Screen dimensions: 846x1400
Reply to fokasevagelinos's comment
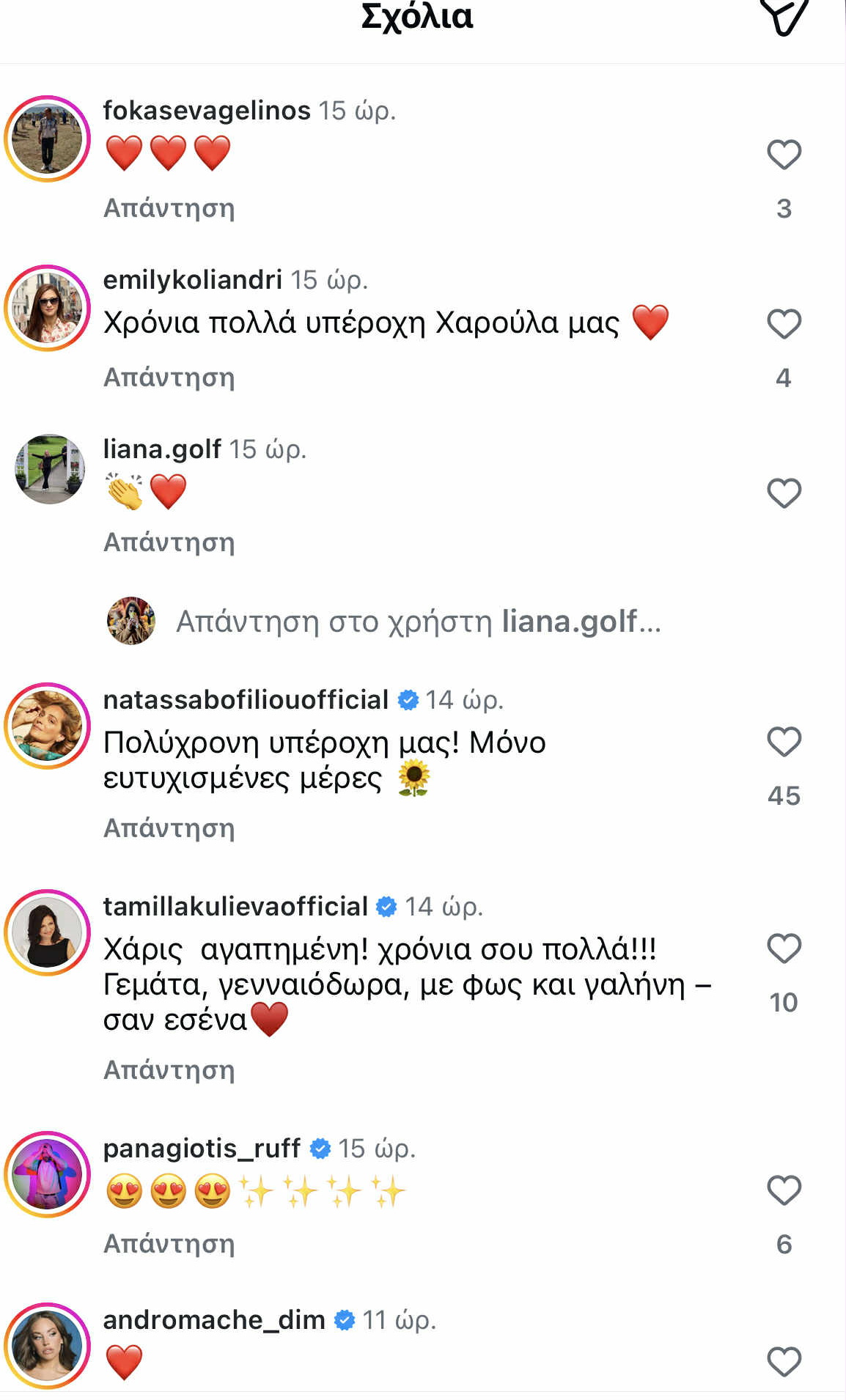pos(169,208)
